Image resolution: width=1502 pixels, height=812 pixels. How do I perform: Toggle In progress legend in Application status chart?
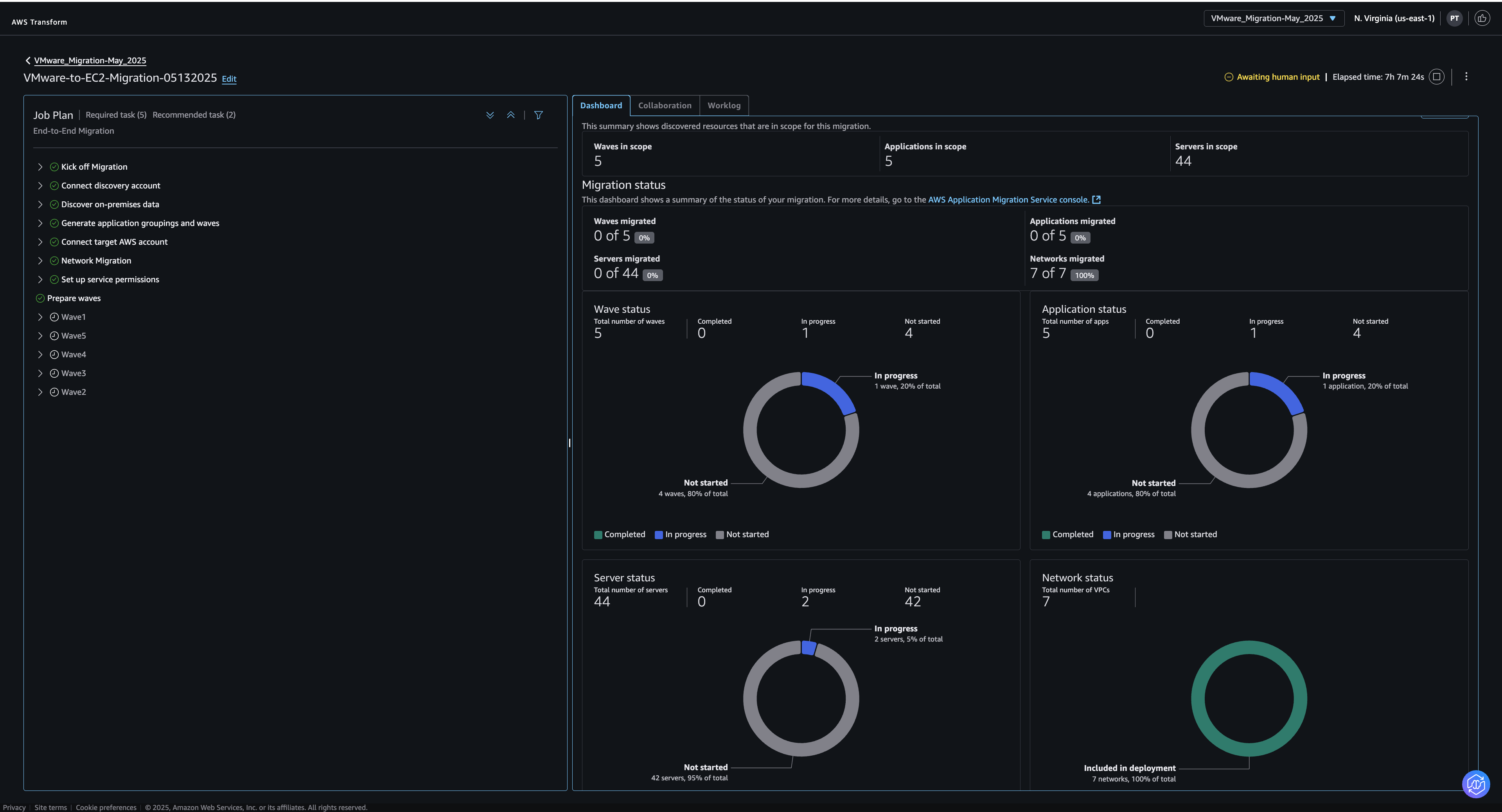click(x=1128, y=534)
